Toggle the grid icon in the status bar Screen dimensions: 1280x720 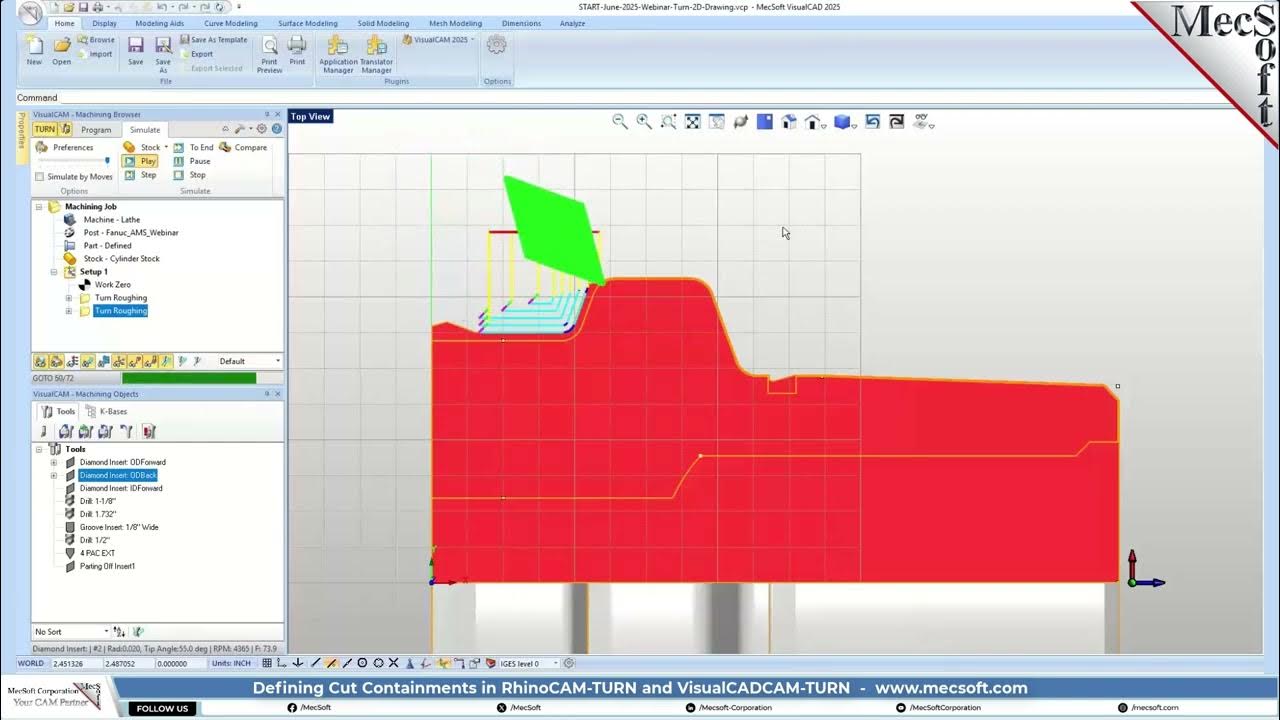click(267, 663)
